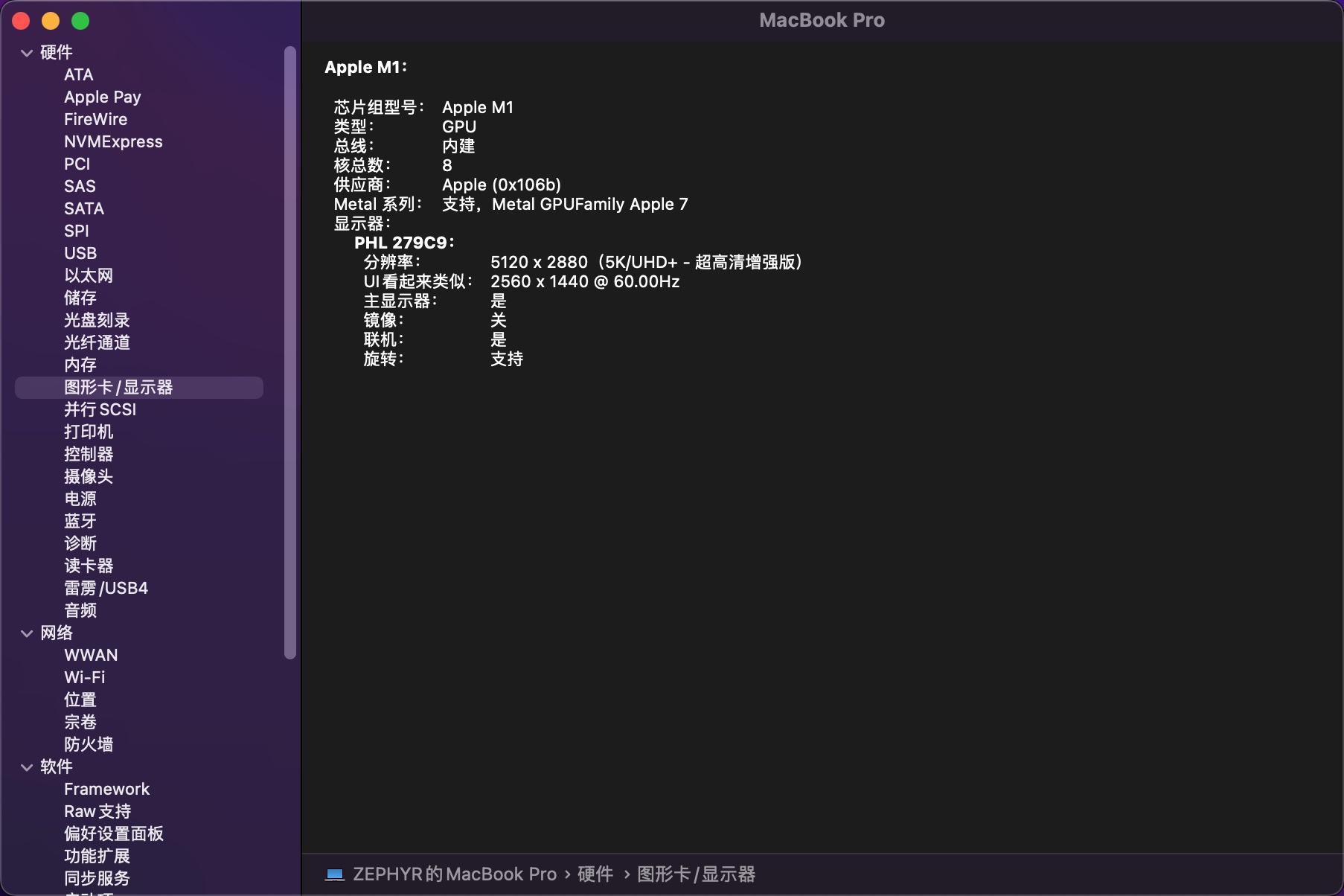Select Framework under 软件

106,790
